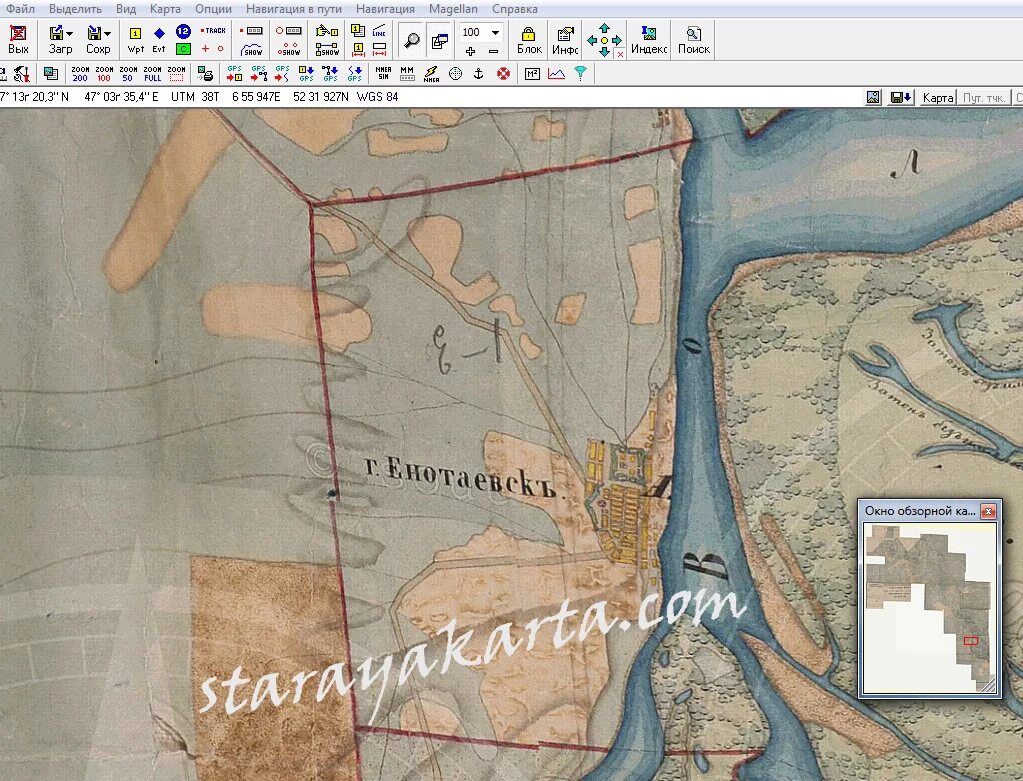Open the Справка help menu
This screenshot has height=781, width=1023.
click(x=515, y=9)
